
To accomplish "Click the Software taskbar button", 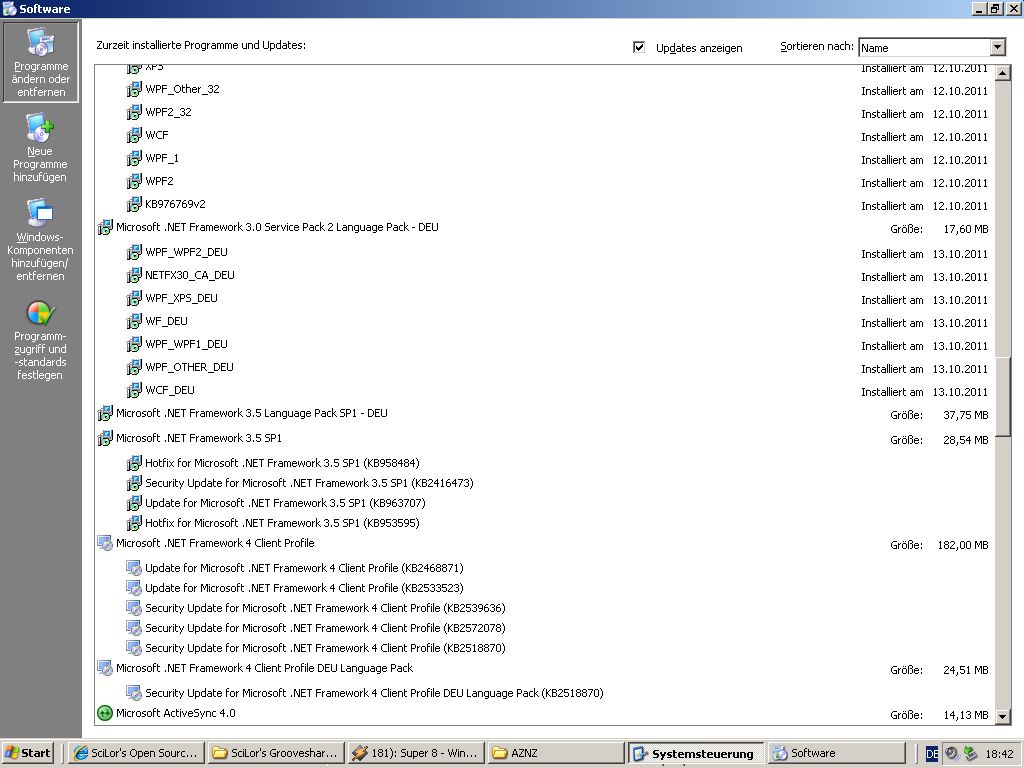I will point(835,753).
